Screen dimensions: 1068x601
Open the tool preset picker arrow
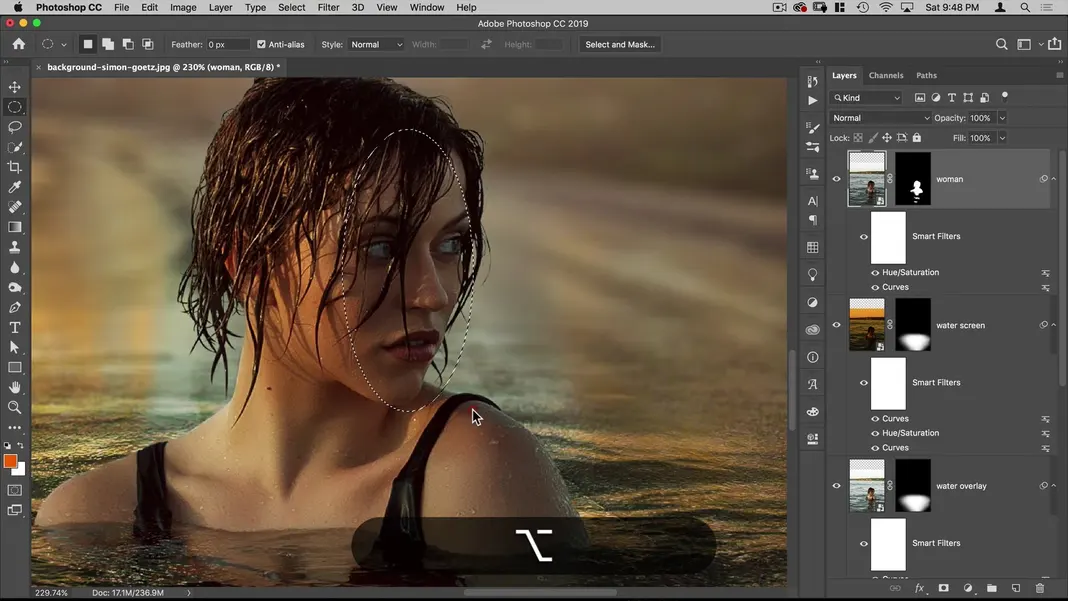click(x=63, y=45)
